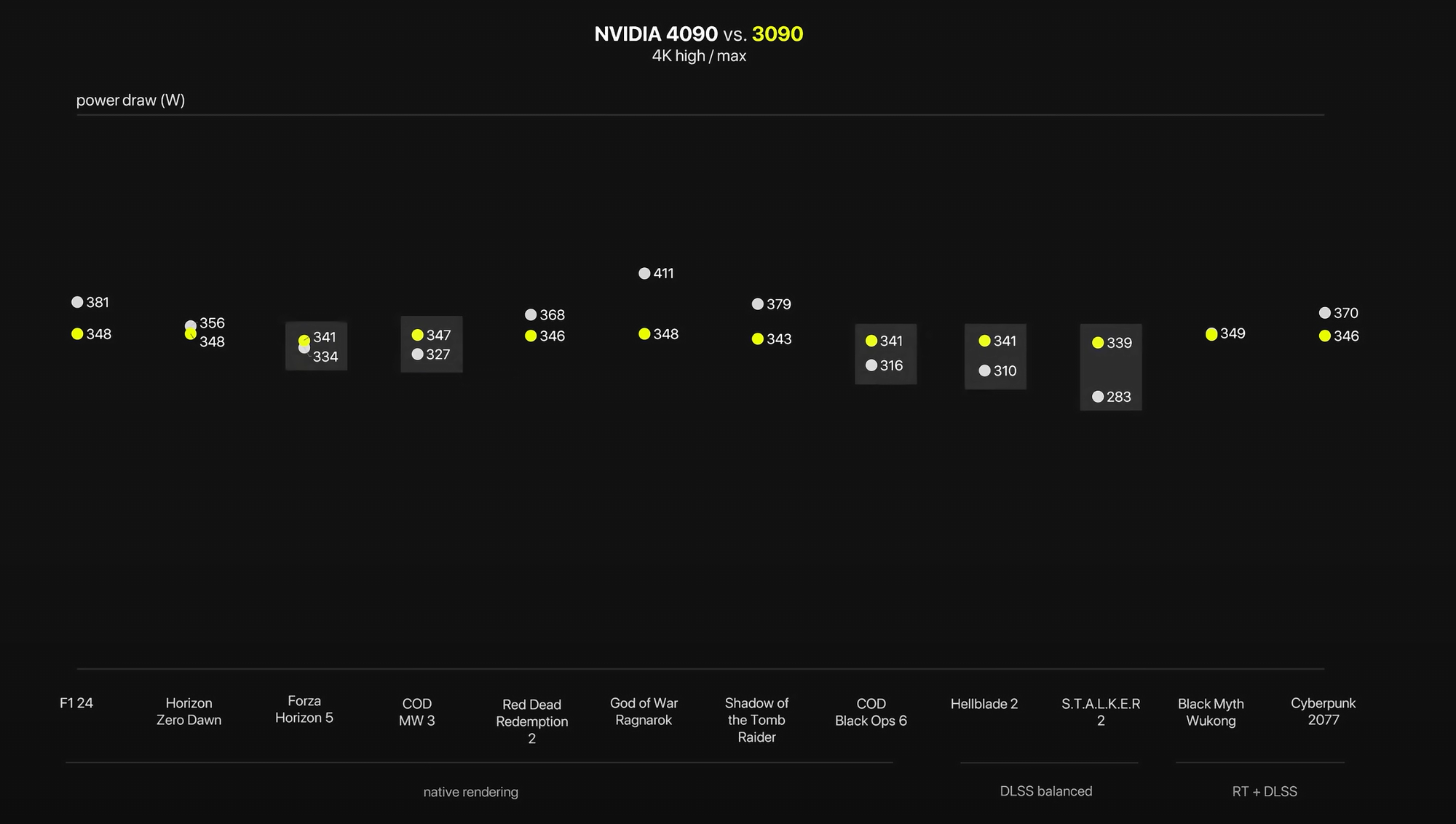The width and height of the screenshot is (1456, 824).
Task: Select the '334' value for Forza Horizon 5
Action: point(325,357)
